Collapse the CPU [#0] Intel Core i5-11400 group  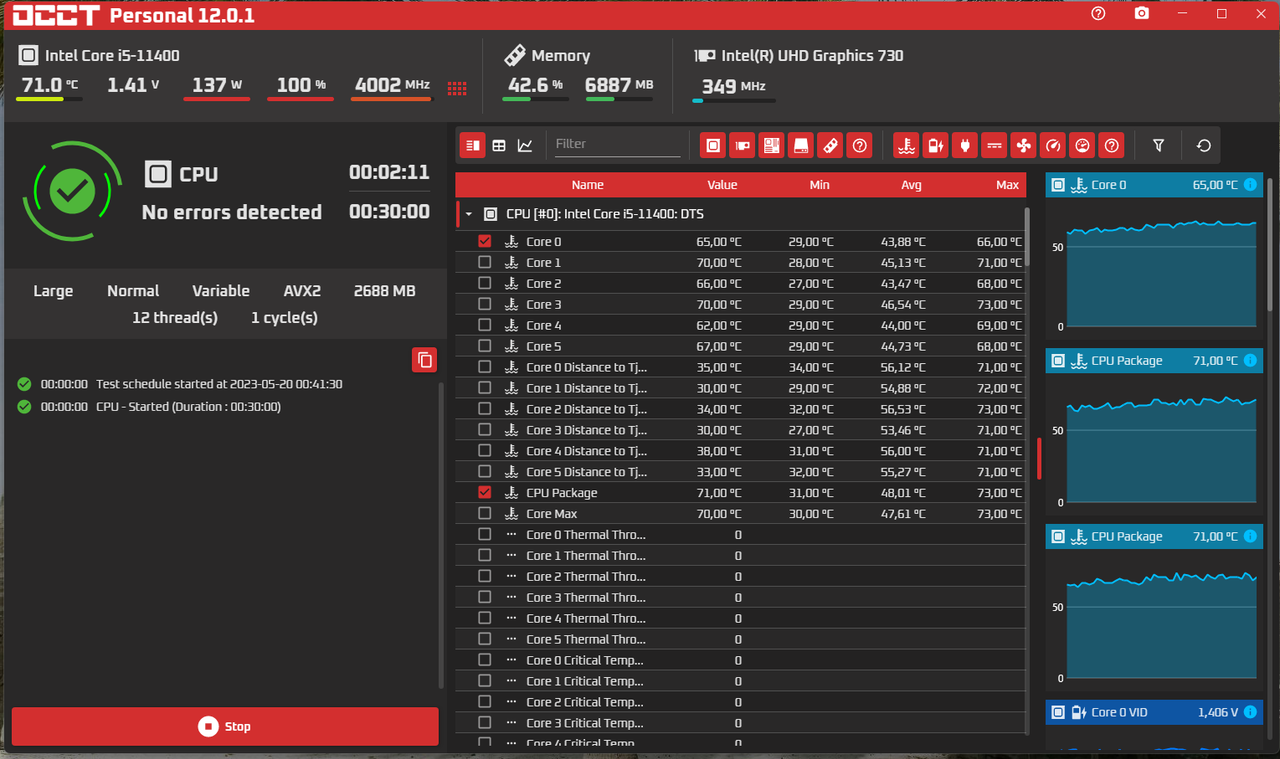pos(468,214)
